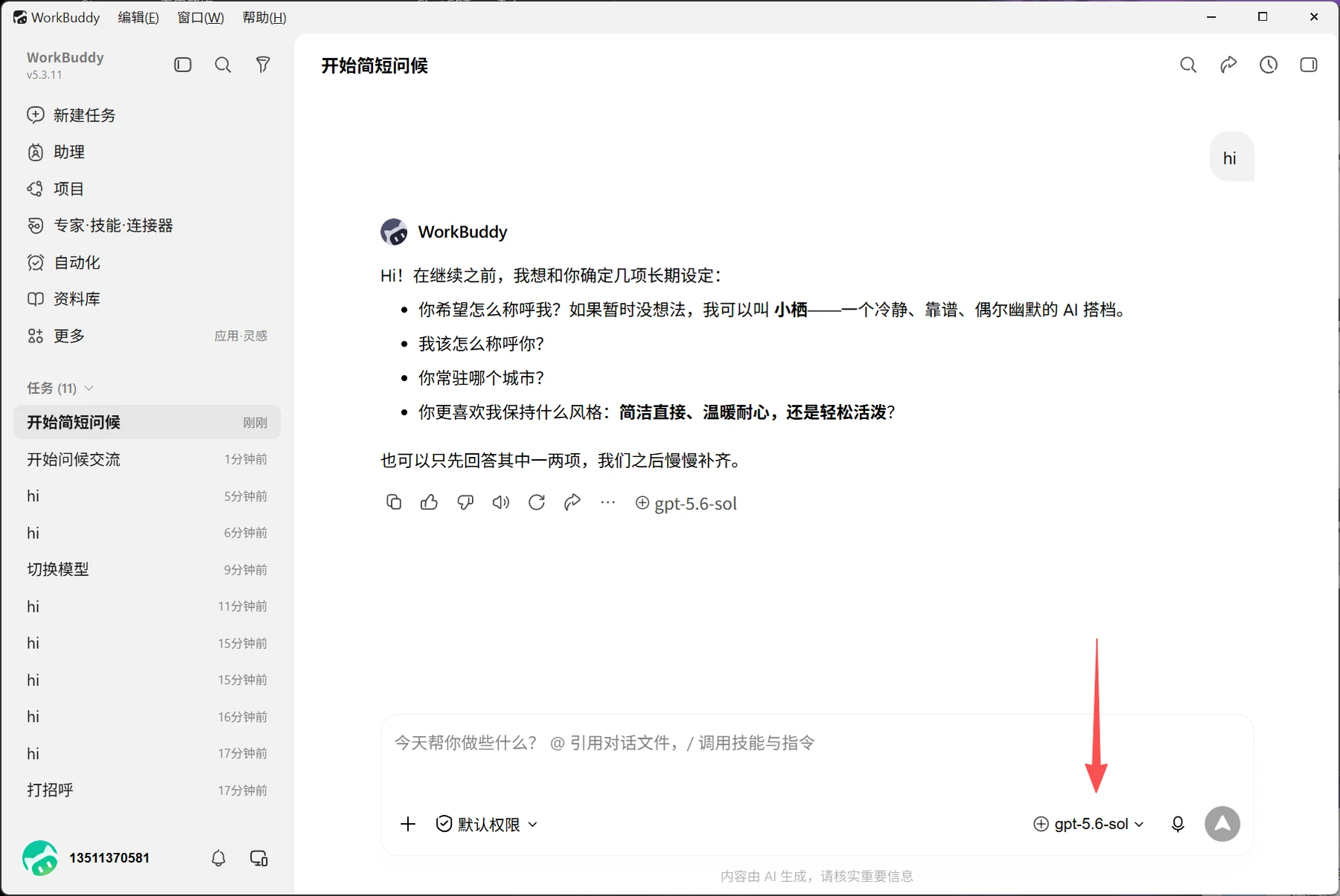Toggle the right panel icon in header
The width and height of the screenshot is (1340, 896).
tap(1309, 65)
